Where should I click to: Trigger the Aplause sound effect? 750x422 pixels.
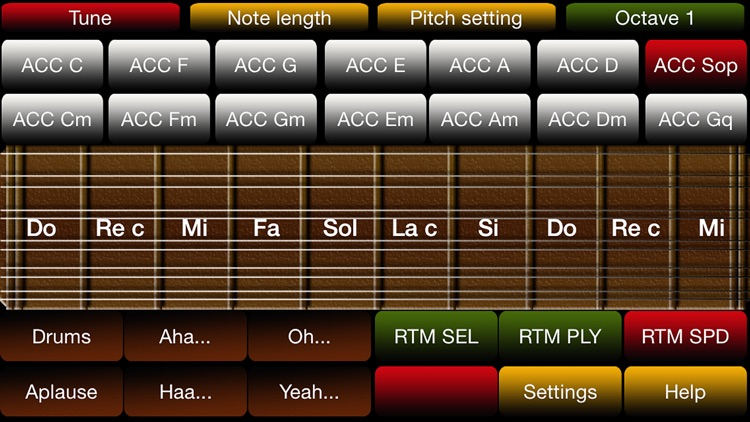pyautogui.click(x=61, y=392)
